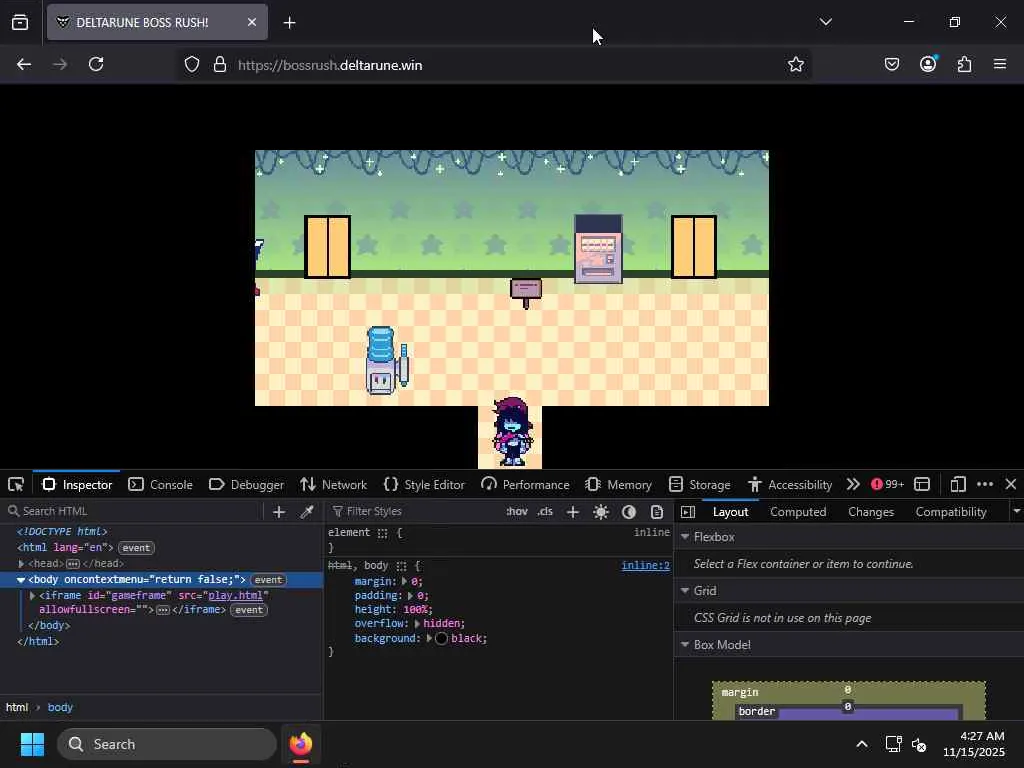Image resolution: width=1024 pixels, height=768 pixels.
Task: Open a new browser tab
Action: (289, 23)
